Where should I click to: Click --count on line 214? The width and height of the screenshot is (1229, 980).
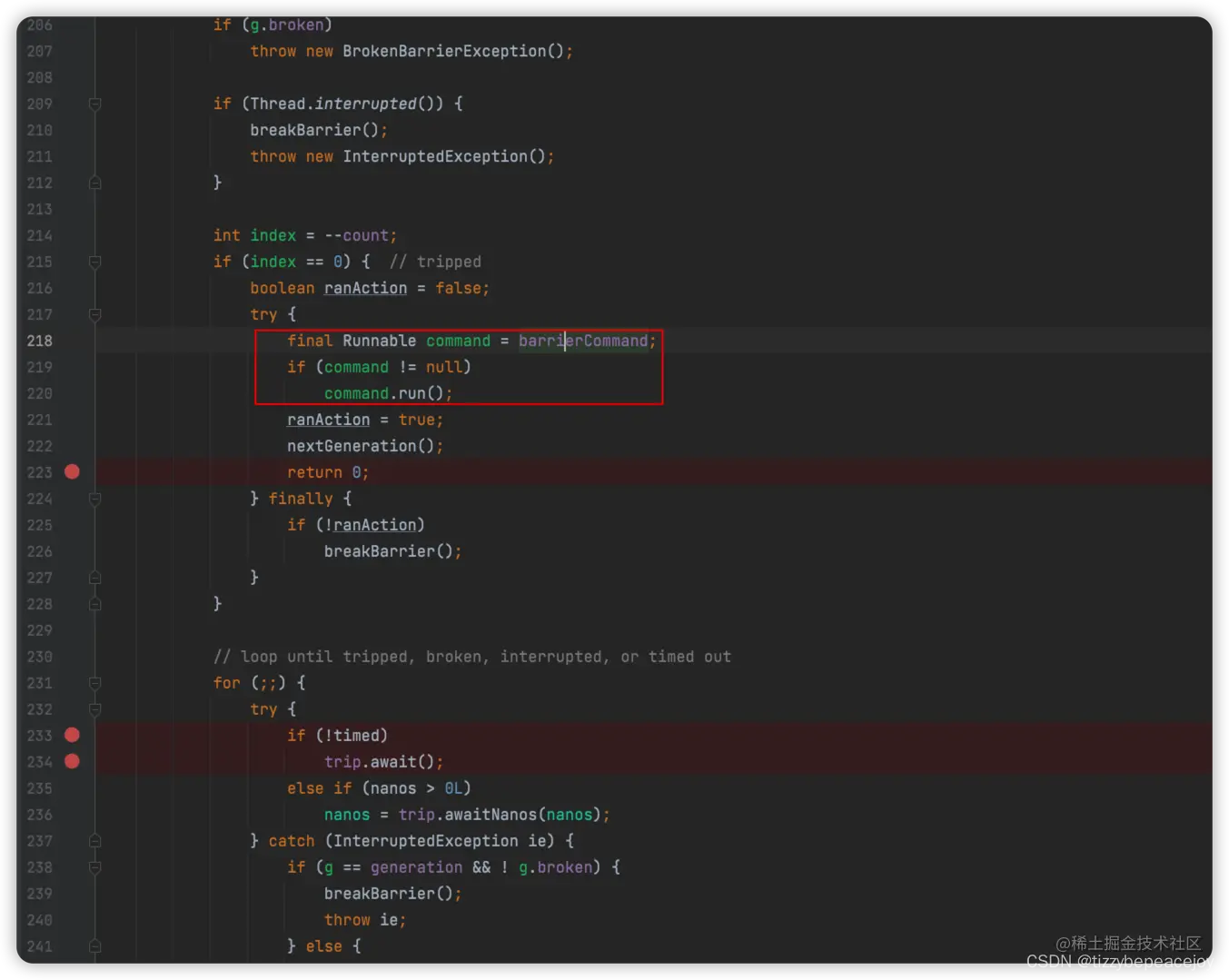(x=356, y=235)
